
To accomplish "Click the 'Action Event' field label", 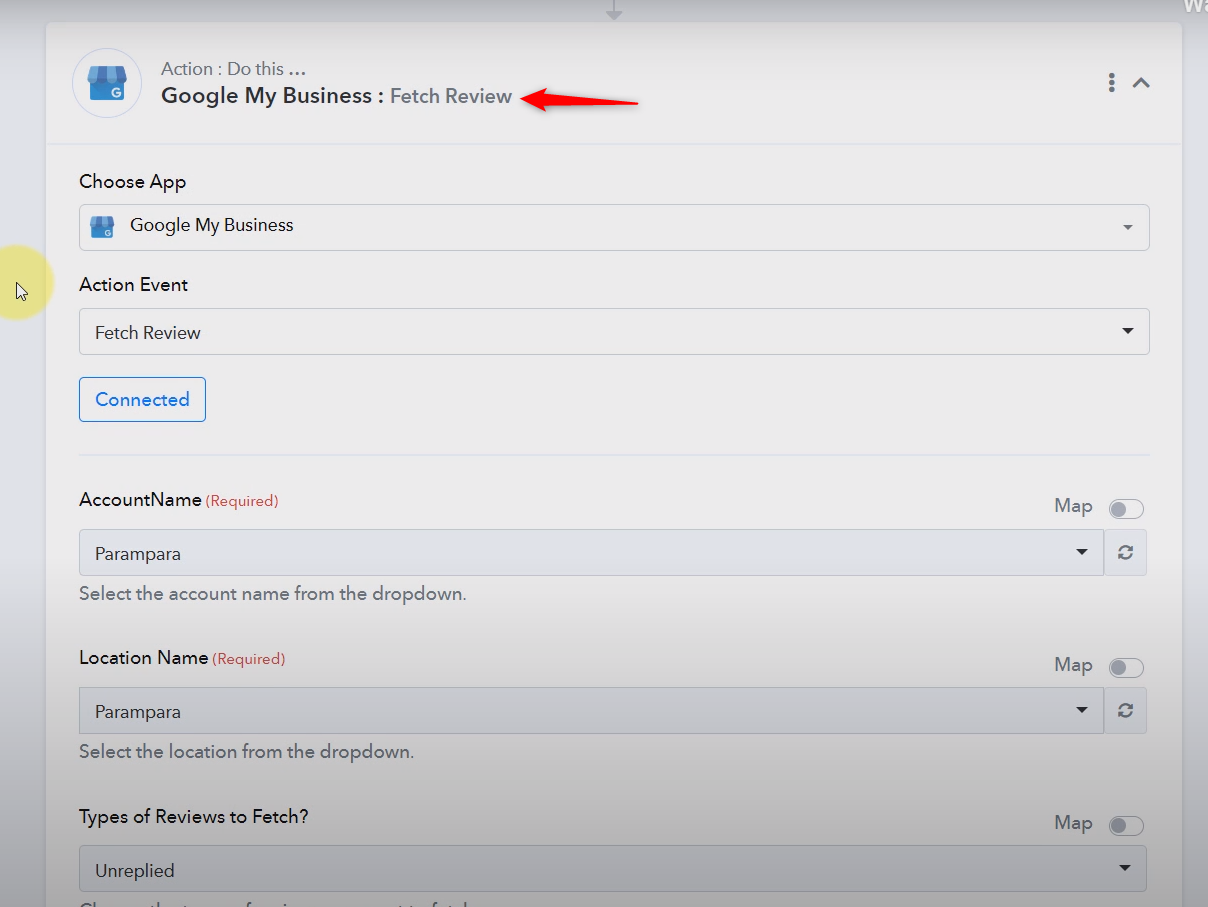I will point(134,285).
